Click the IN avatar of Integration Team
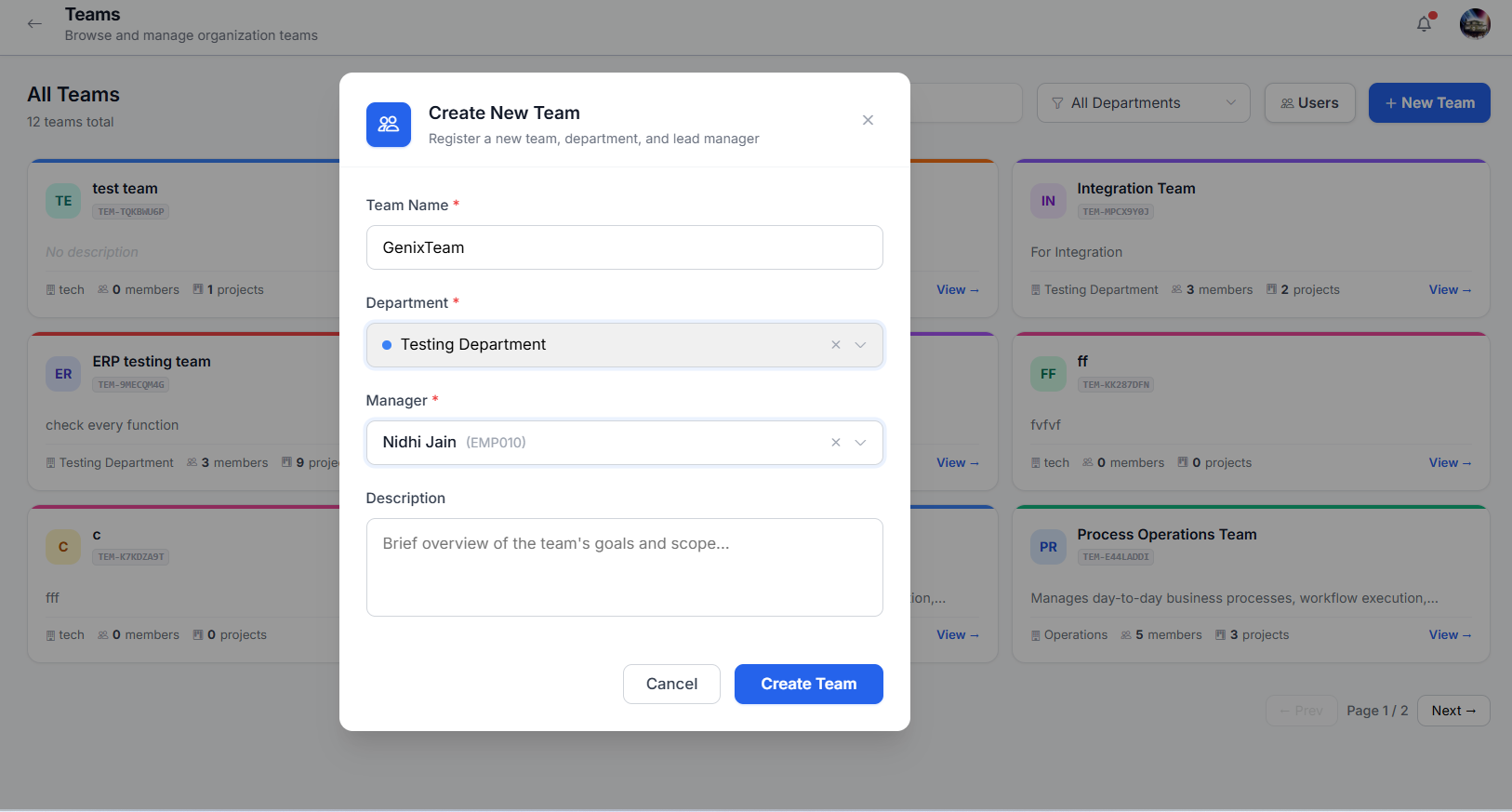Image resolution: width=1512 pixels, height=812 pixels. (x=1048, y=201)
